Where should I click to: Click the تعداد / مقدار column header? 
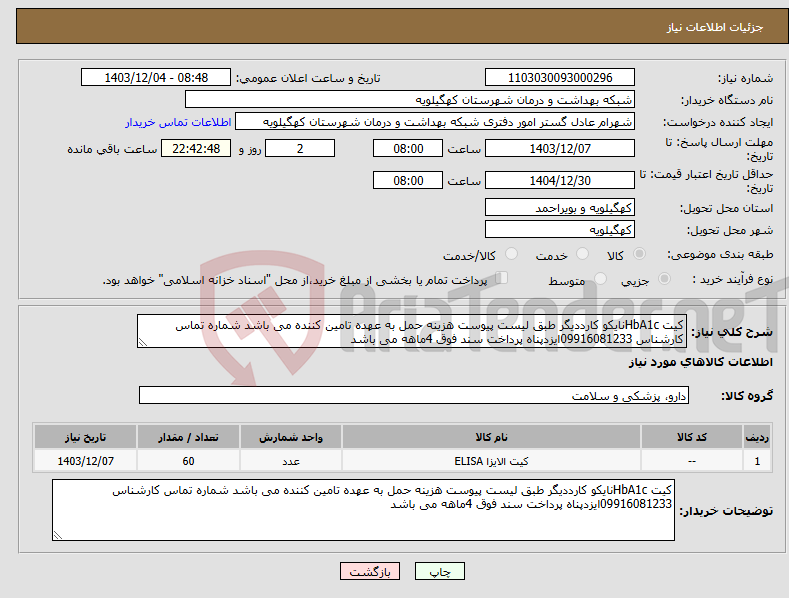pos(188,437)
